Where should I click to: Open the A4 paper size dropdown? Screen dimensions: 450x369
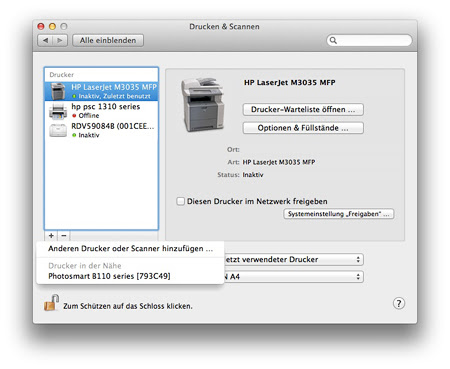293,277
